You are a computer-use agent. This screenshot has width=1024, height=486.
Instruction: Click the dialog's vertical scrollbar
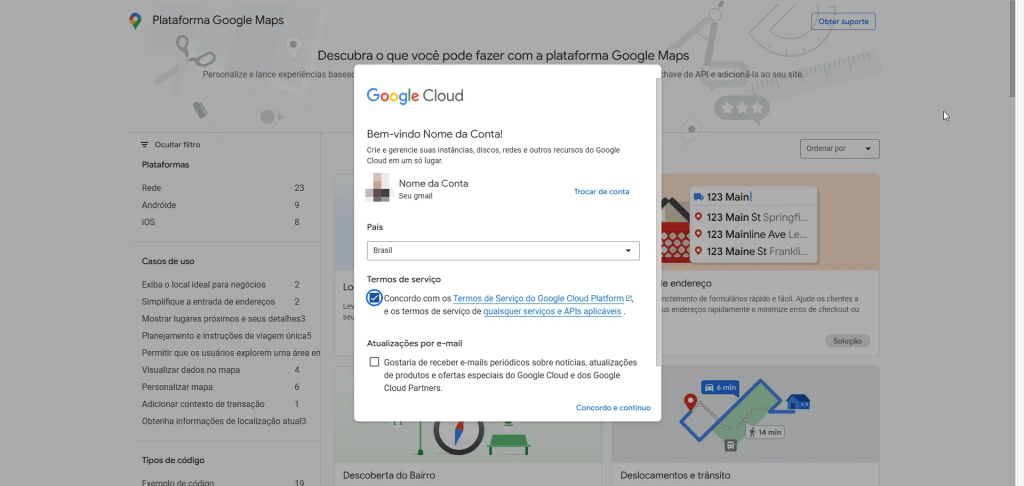pos(657,220)
